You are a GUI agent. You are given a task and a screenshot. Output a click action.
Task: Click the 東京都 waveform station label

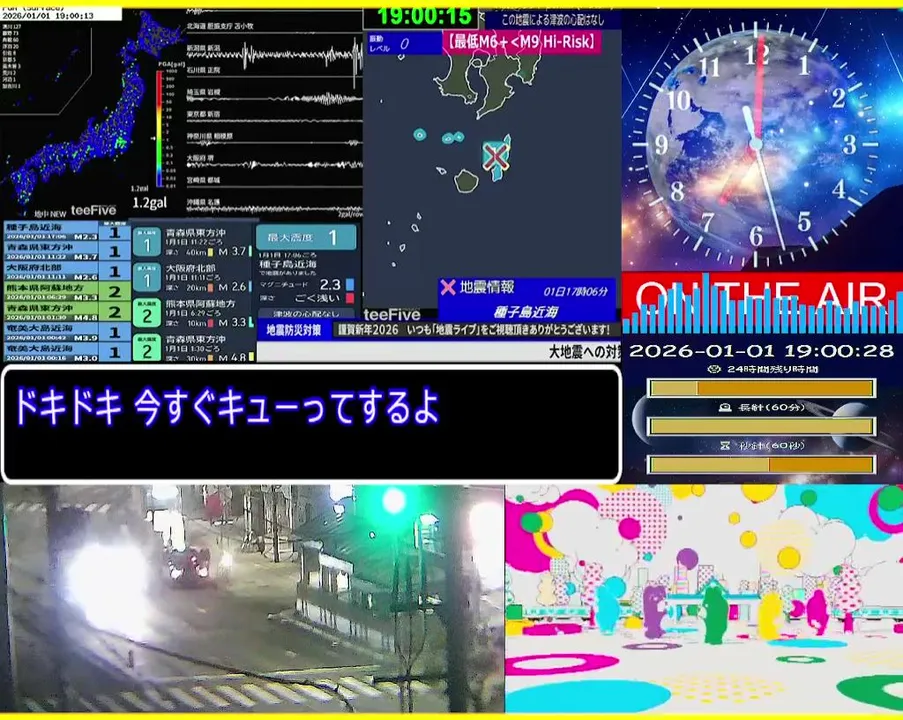(x=203, y=114)
